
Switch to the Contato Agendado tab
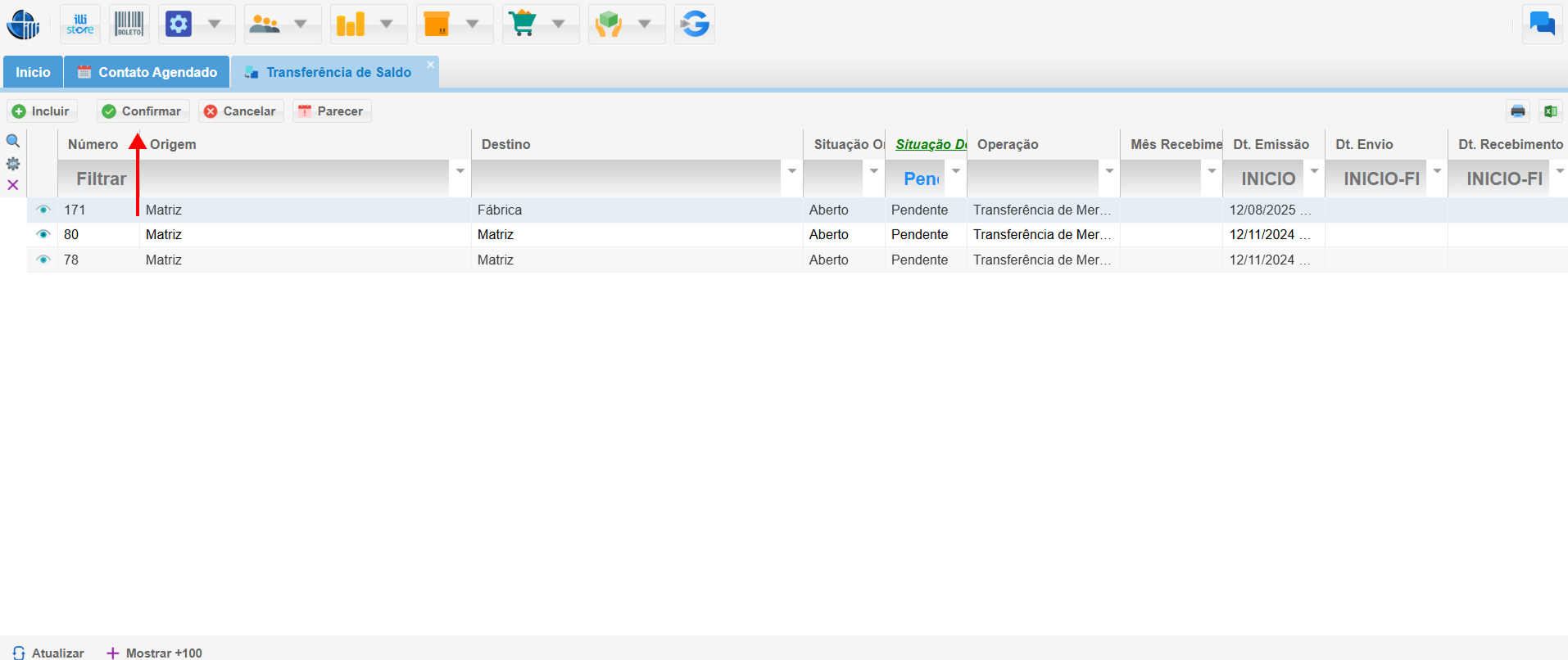coord(147,72)
